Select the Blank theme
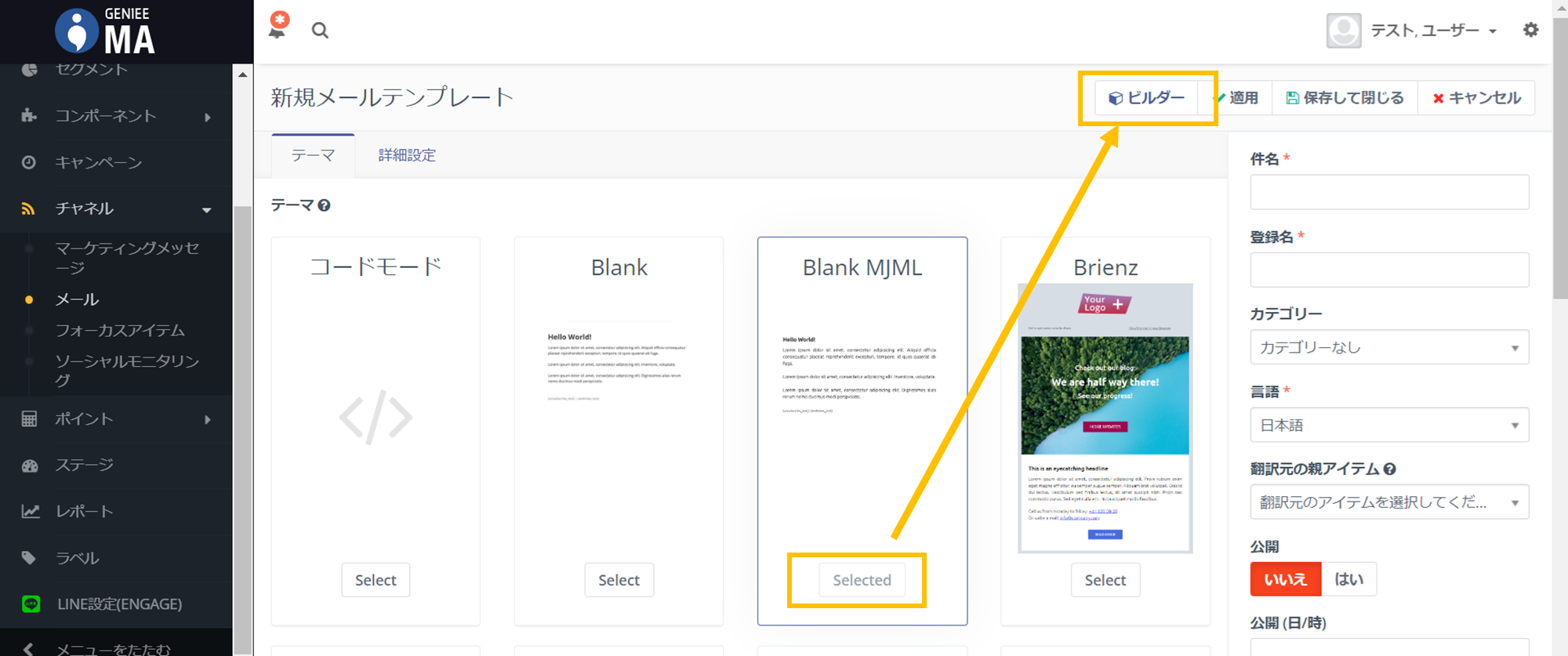 [x=619, y=580]
